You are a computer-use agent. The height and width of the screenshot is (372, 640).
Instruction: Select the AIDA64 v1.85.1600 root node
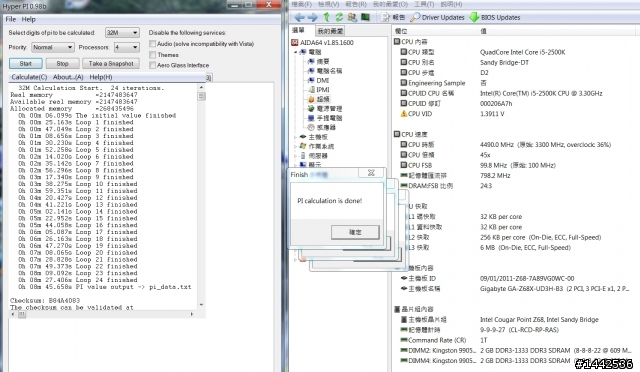[x=322, y=42]
